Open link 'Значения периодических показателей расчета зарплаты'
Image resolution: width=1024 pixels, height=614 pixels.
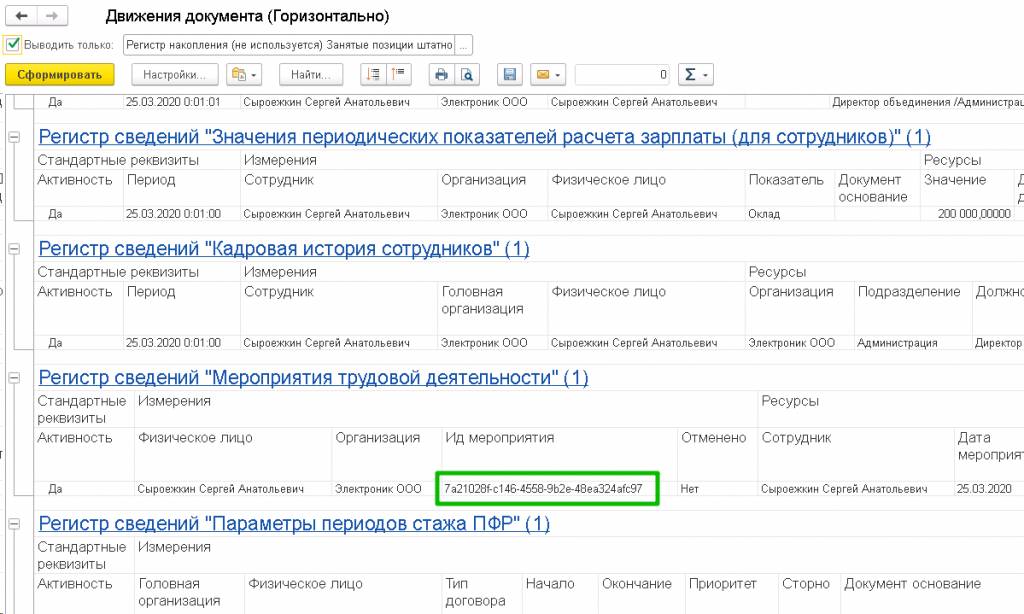click(484, 137)
